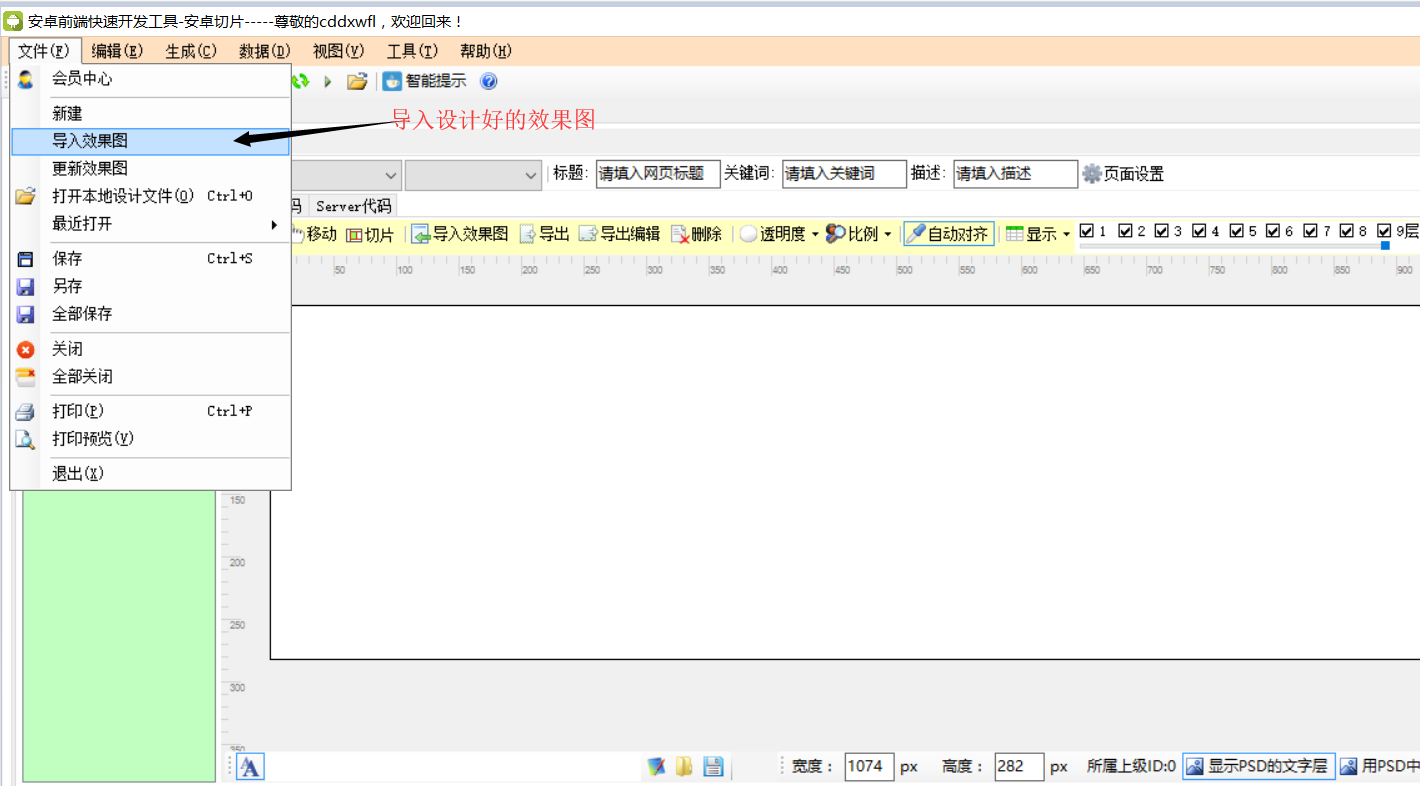Toggle layer 1 checkbox

(x=1086, y=230)
